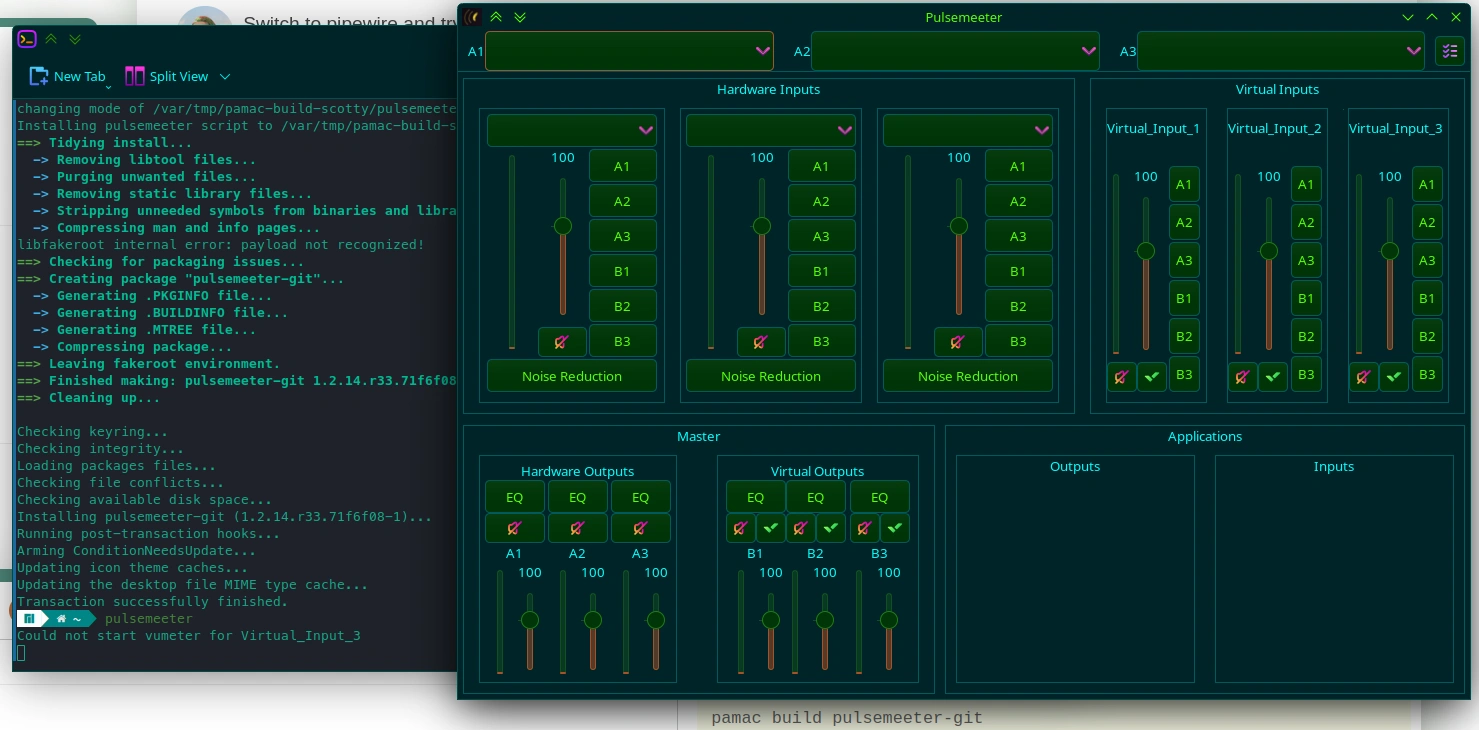Screen dimensions: 1479x730
Task: Route third hardware input to A2
Action: (x=1019, y=201)
